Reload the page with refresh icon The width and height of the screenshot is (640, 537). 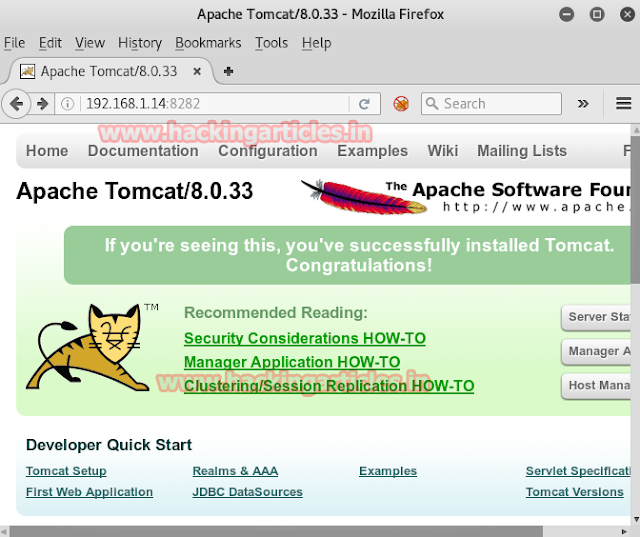[x=364, y=104]
